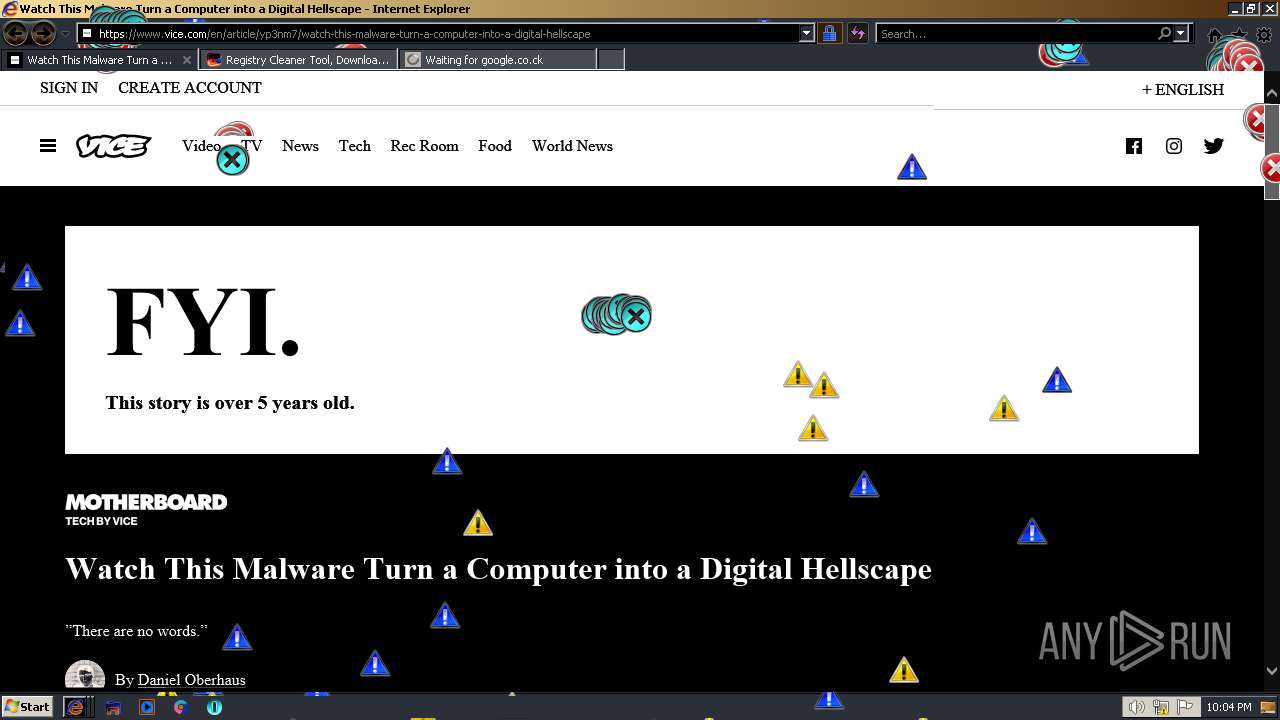This screenshot has width=1280, height=720.
Task: Open the search provider dropdown arrow
Action: 1180,33
